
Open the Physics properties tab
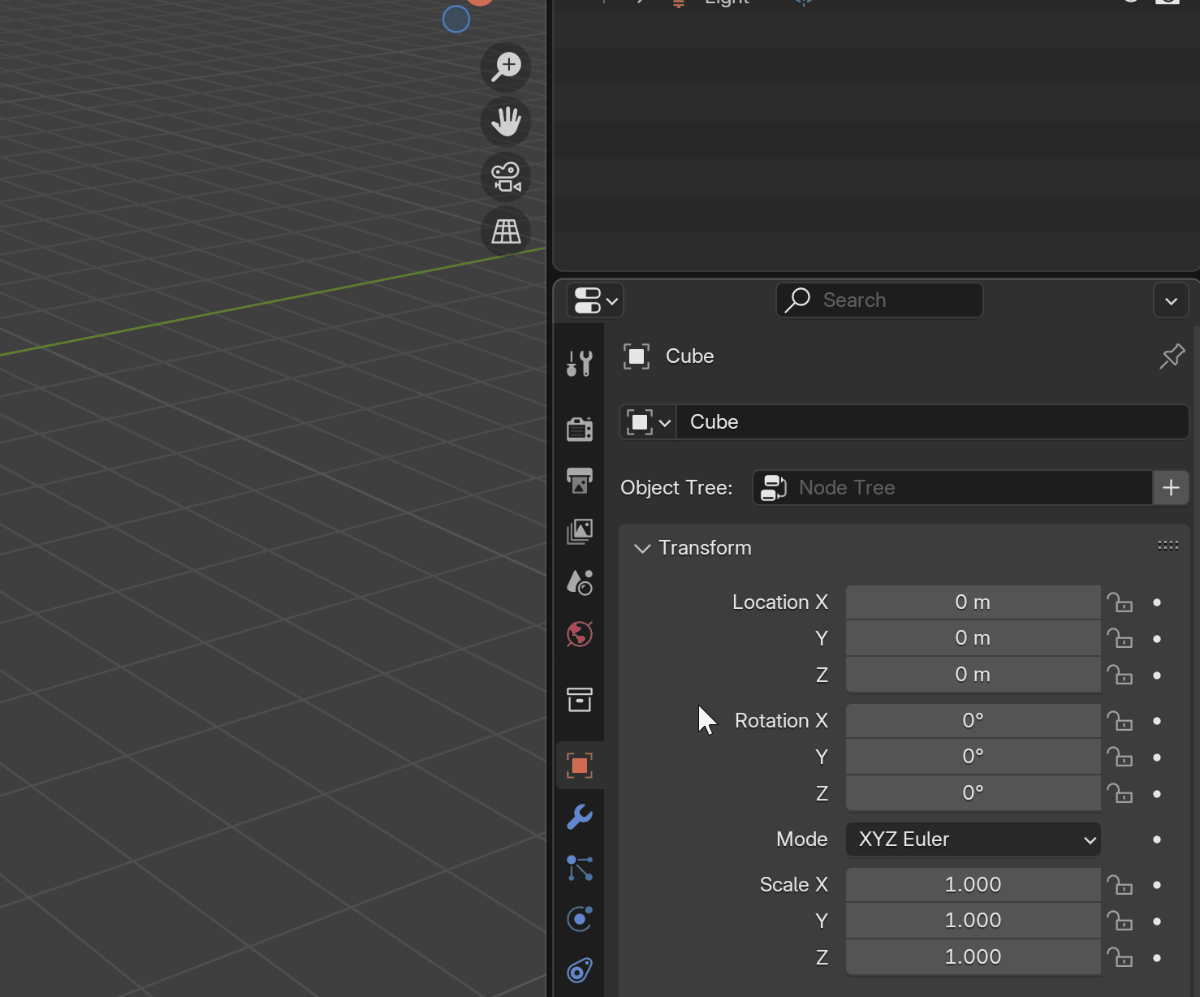tap(579, 919)
